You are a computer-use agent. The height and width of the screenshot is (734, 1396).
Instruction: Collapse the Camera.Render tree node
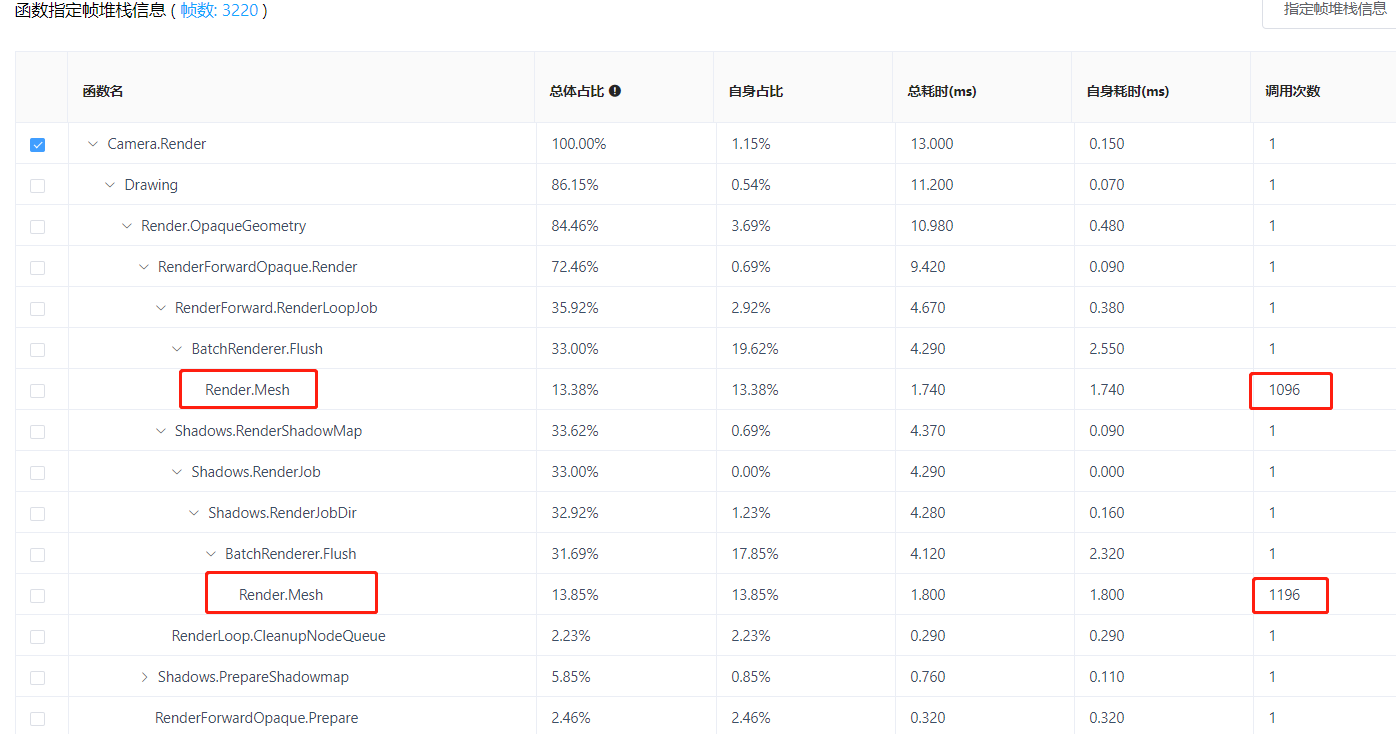tap(93, 144)
